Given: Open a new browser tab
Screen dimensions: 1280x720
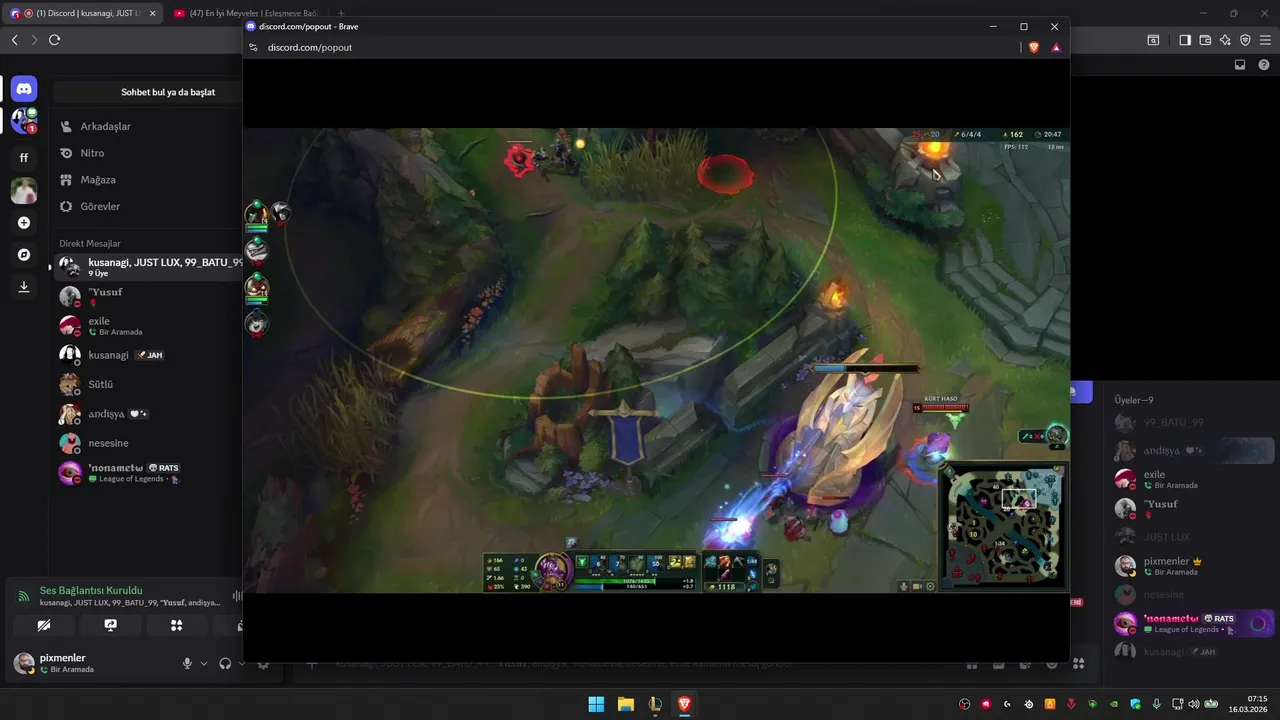Looking at the screenshot, I should pos(341,13).
